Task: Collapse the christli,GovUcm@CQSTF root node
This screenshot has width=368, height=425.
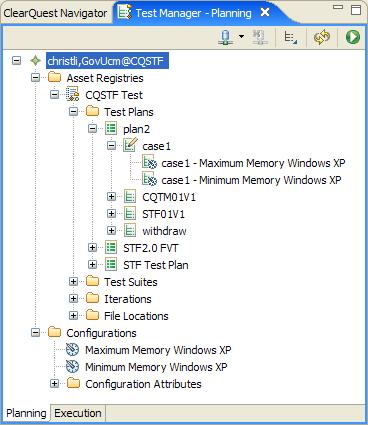Action: (16, 61)
